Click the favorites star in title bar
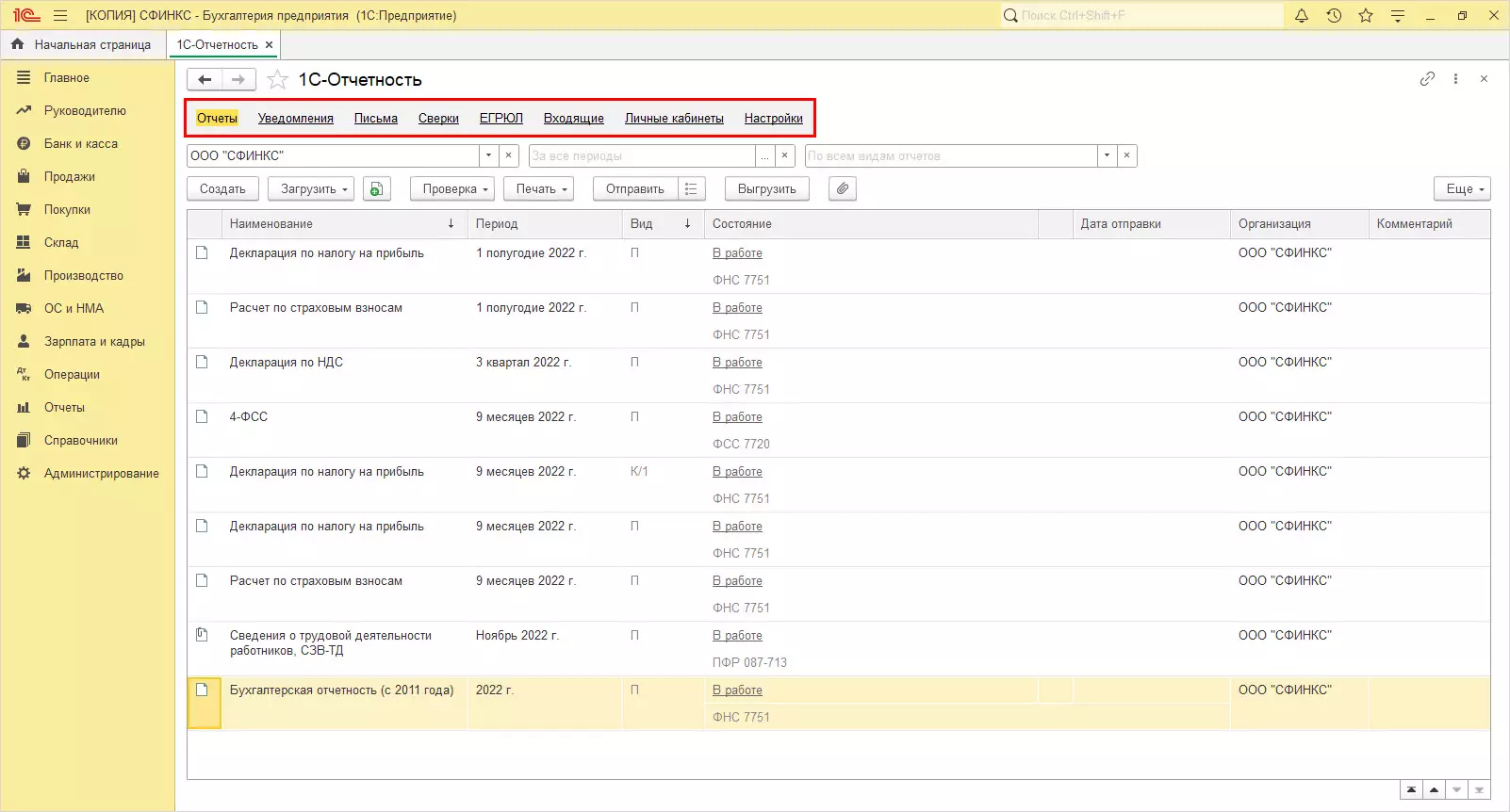 click(1366, 16)
